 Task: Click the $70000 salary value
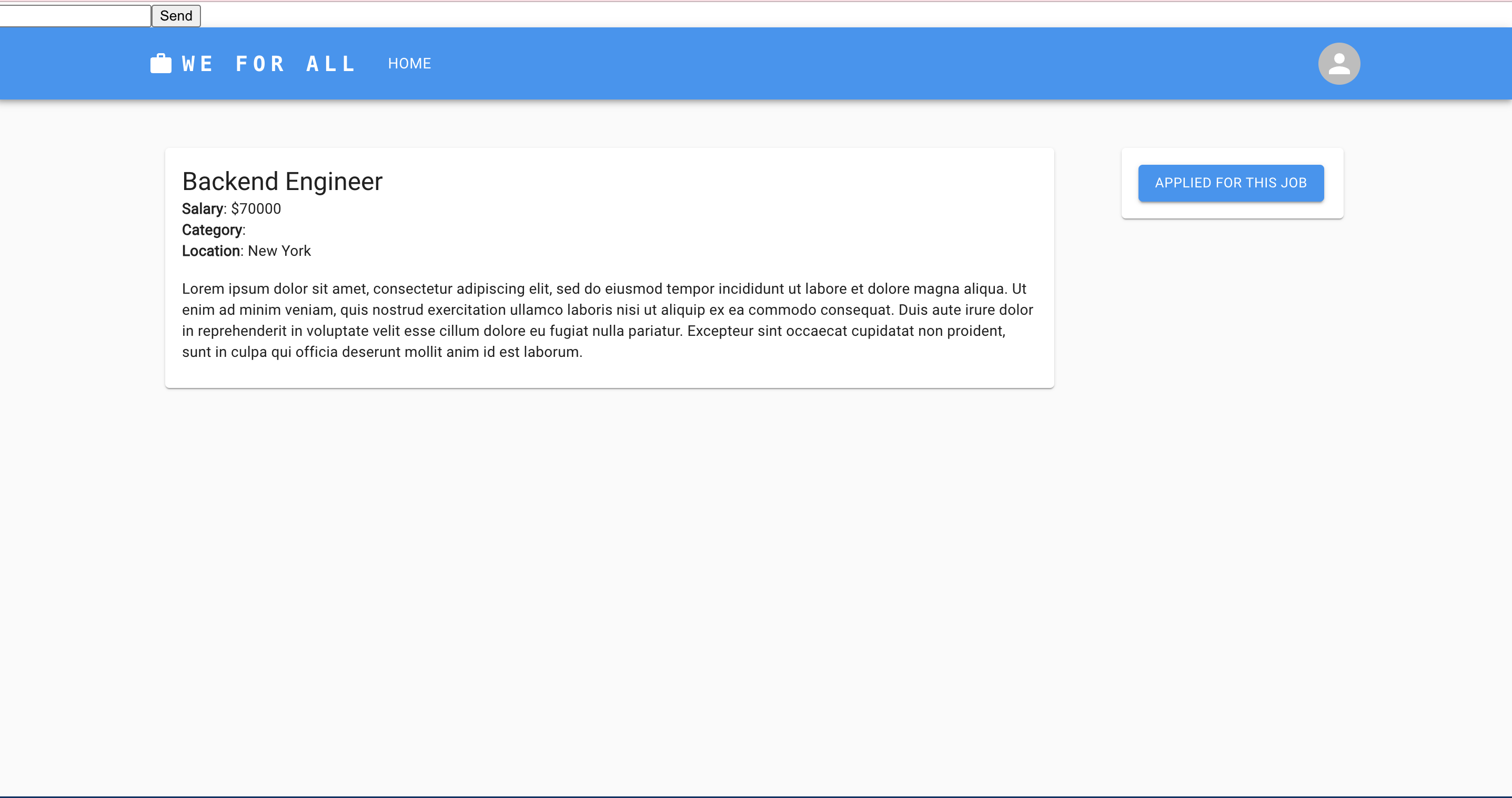(x=256, y=209)
